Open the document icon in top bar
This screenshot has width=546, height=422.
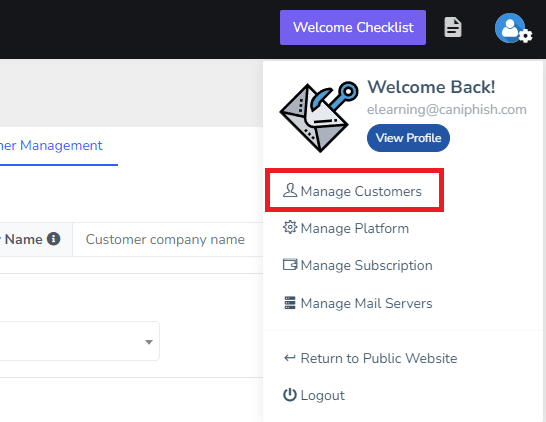pos(453,27)
